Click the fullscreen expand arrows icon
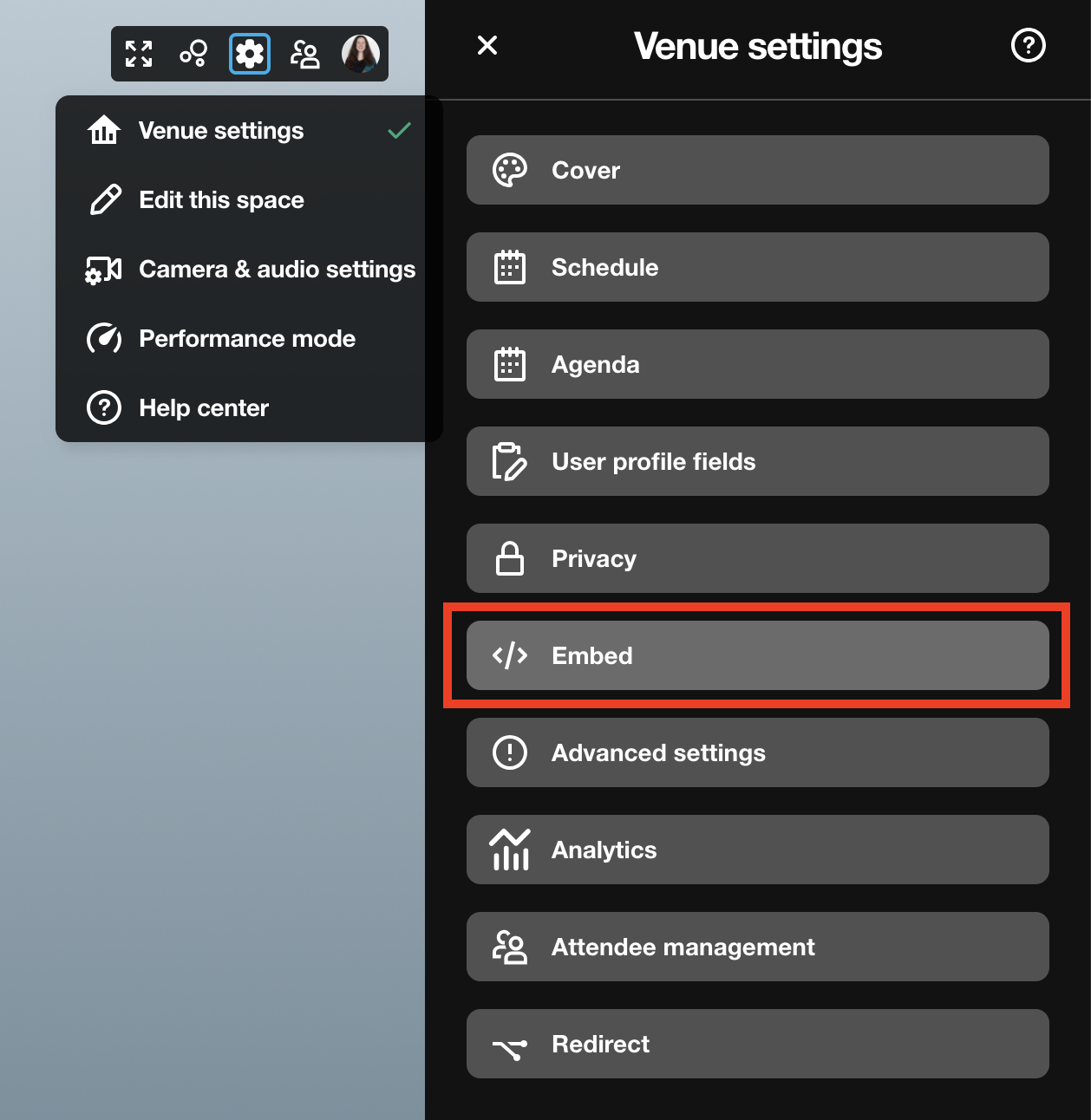 point(139,54)
